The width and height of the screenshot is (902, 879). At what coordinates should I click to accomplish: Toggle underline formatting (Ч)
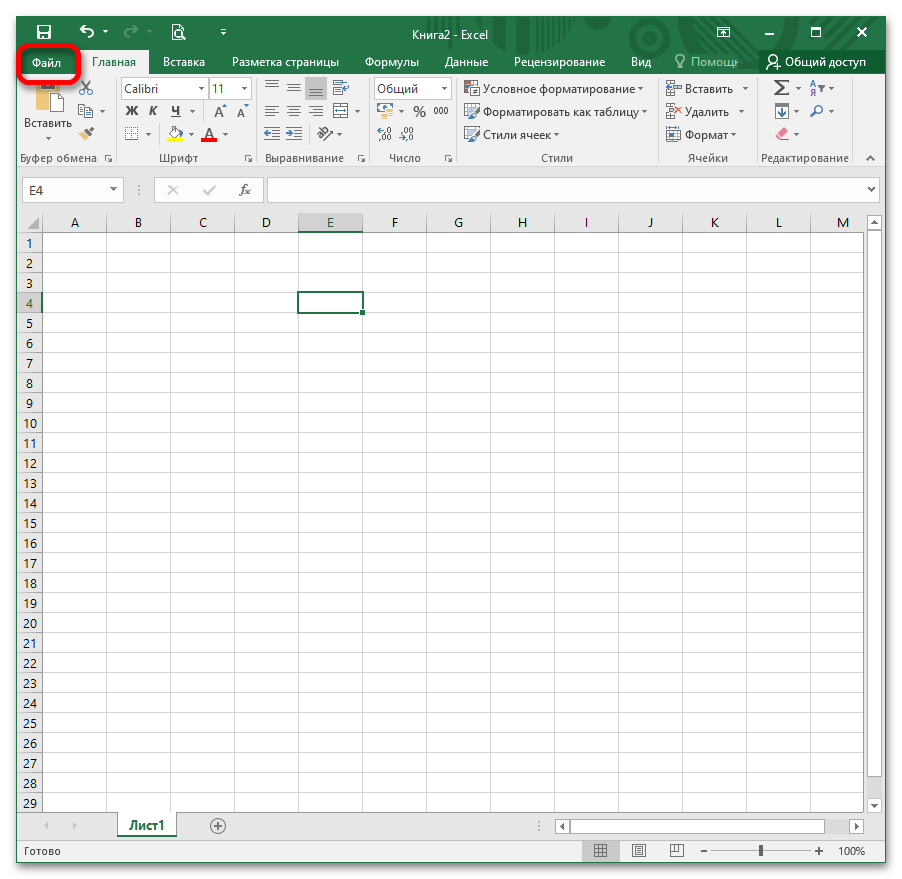point(175,111)
